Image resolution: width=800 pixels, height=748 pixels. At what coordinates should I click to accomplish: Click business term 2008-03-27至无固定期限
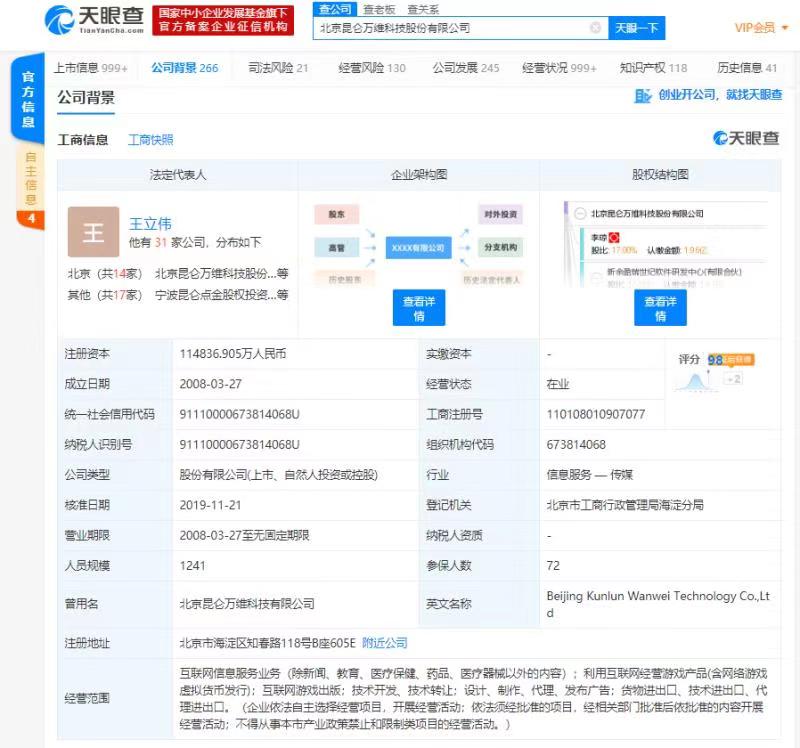pyautogui.click(x=244, y=535)
